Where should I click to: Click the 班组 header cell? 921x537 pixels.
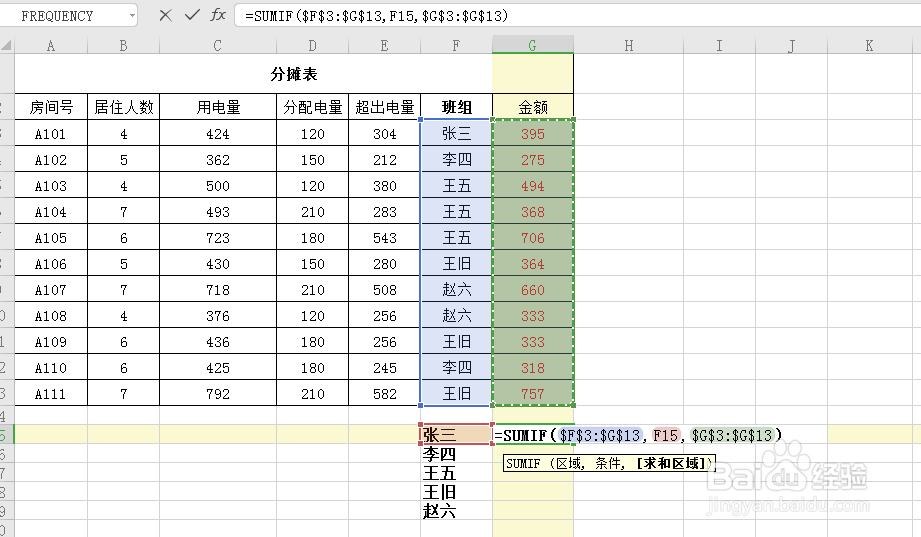[x=456, y=107]
